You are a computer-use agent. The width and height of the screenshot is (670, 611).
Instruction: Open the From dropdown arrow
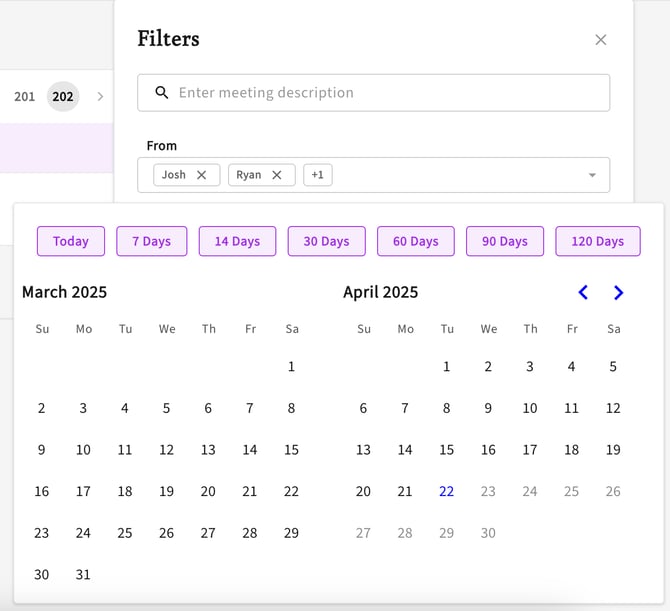[x=592, y=175]
